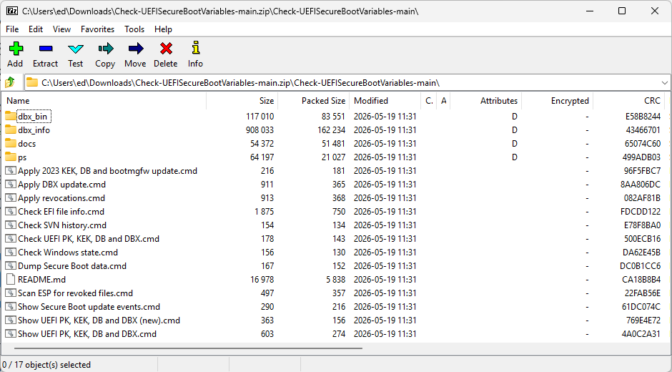Click icon of Show Secure Boot update events.cmd
Image resolution: width=672 pixels, height=372 pixels.
click(10, 307)
